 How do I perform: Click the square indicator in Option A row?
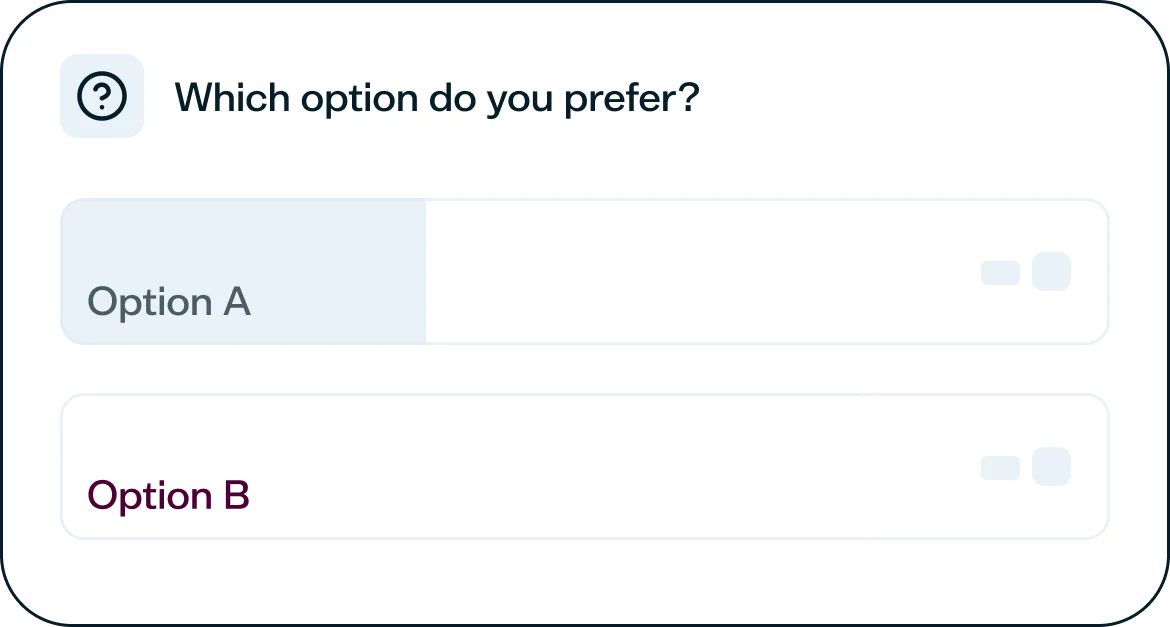(x=1051, y=272)
